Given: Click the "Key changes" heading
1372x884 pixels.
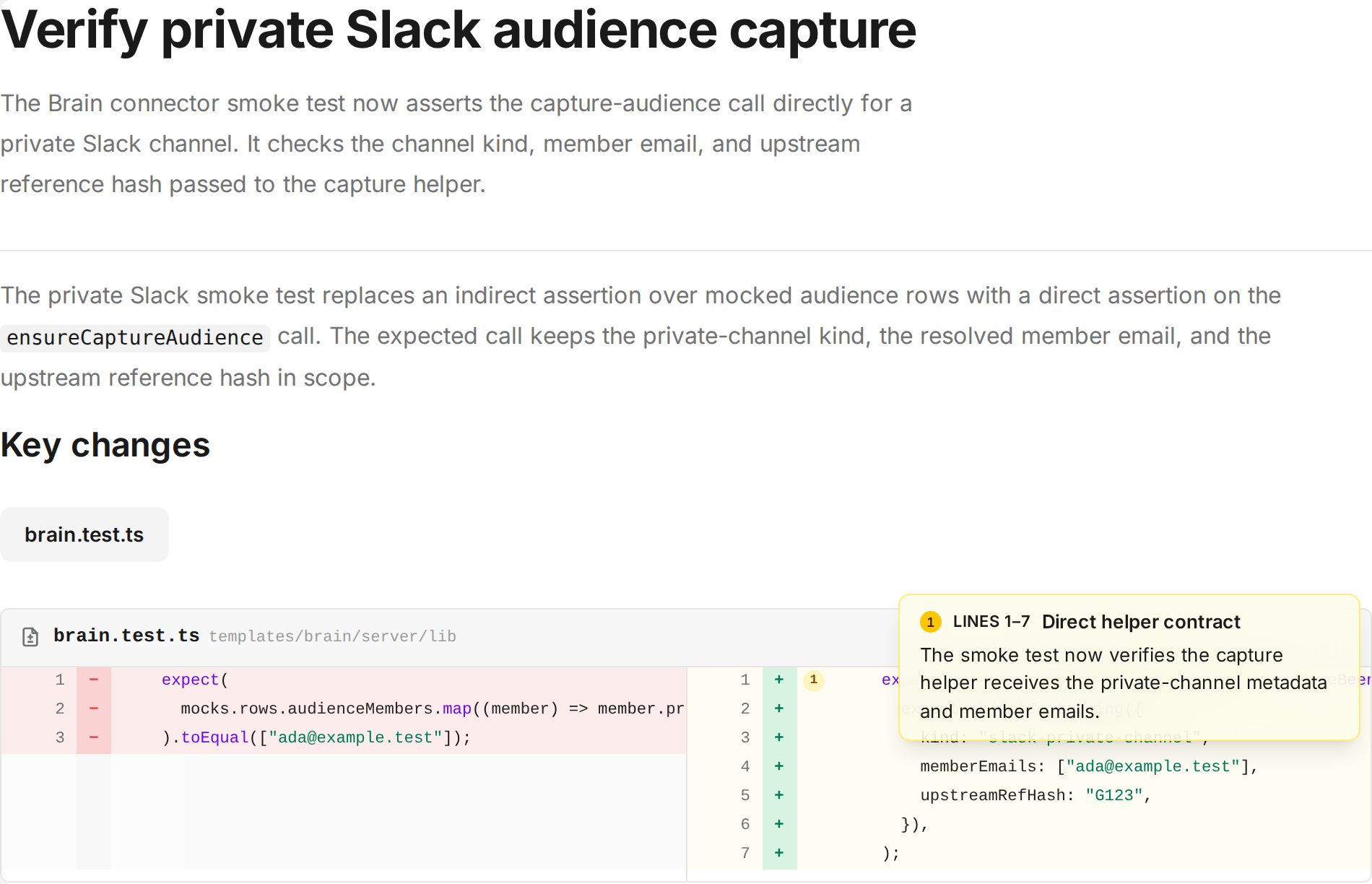Looking at the screenshot, I should [105, 445].
